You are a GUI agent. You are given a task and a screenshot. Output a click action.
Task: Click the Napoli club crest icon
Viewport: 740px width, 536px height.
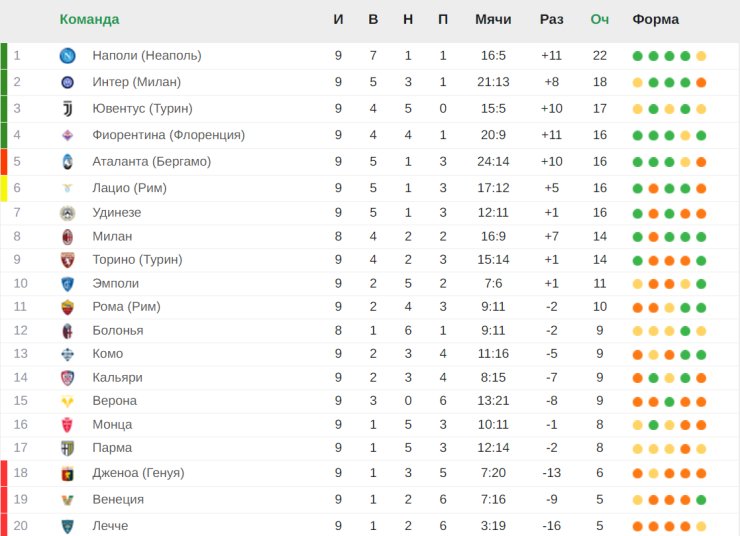click(67, 56)
